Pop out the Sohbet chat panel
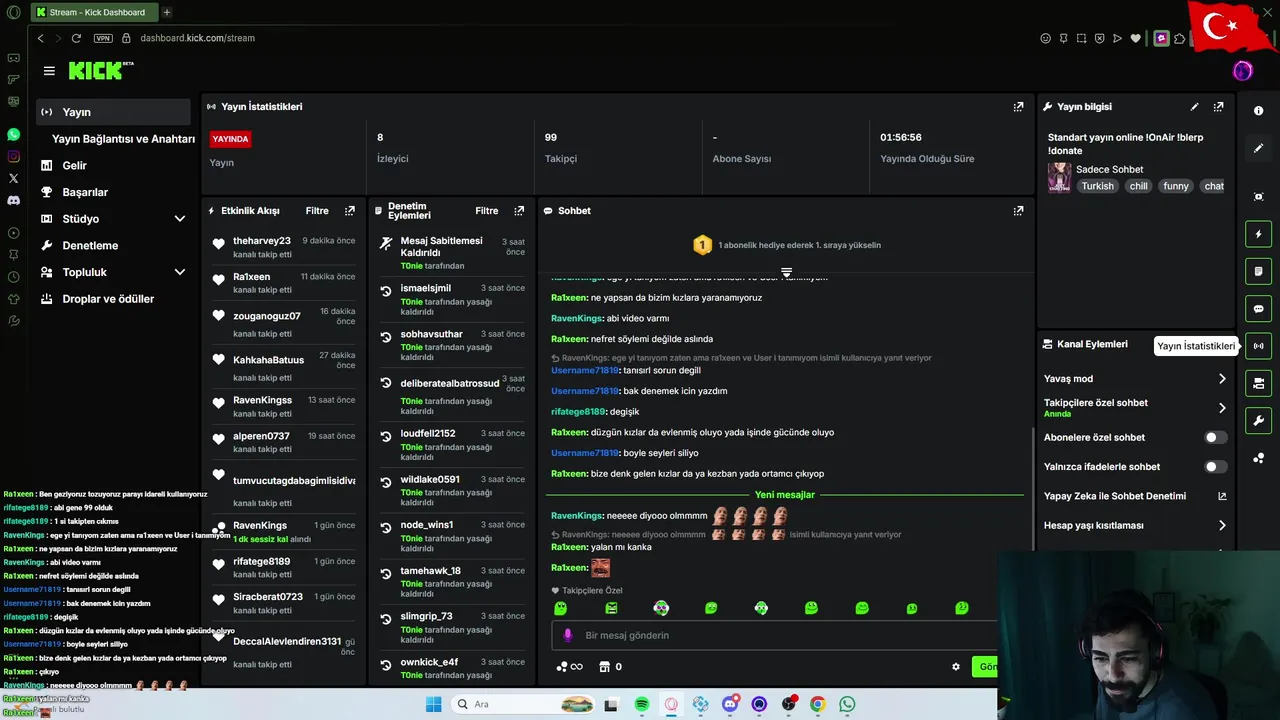Image resolution: width=1280 pixels, height=720 pixels. click(1018, 211)
